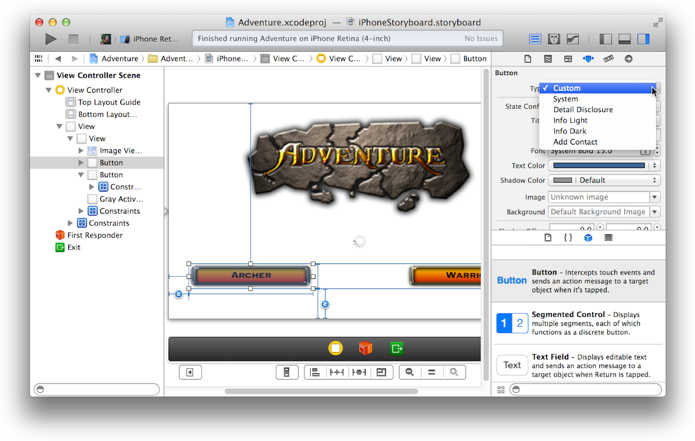Choose Info Light button type

tap(597, 120)
